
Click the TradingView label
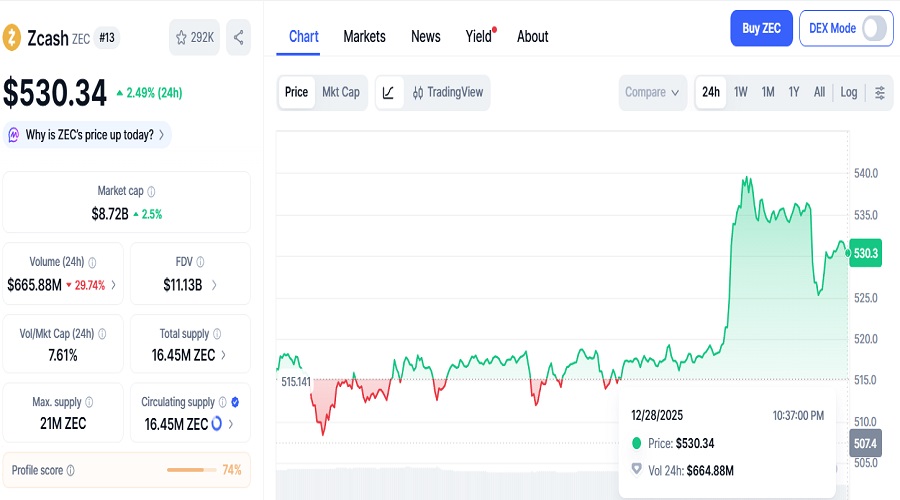[x=455, y=92]
